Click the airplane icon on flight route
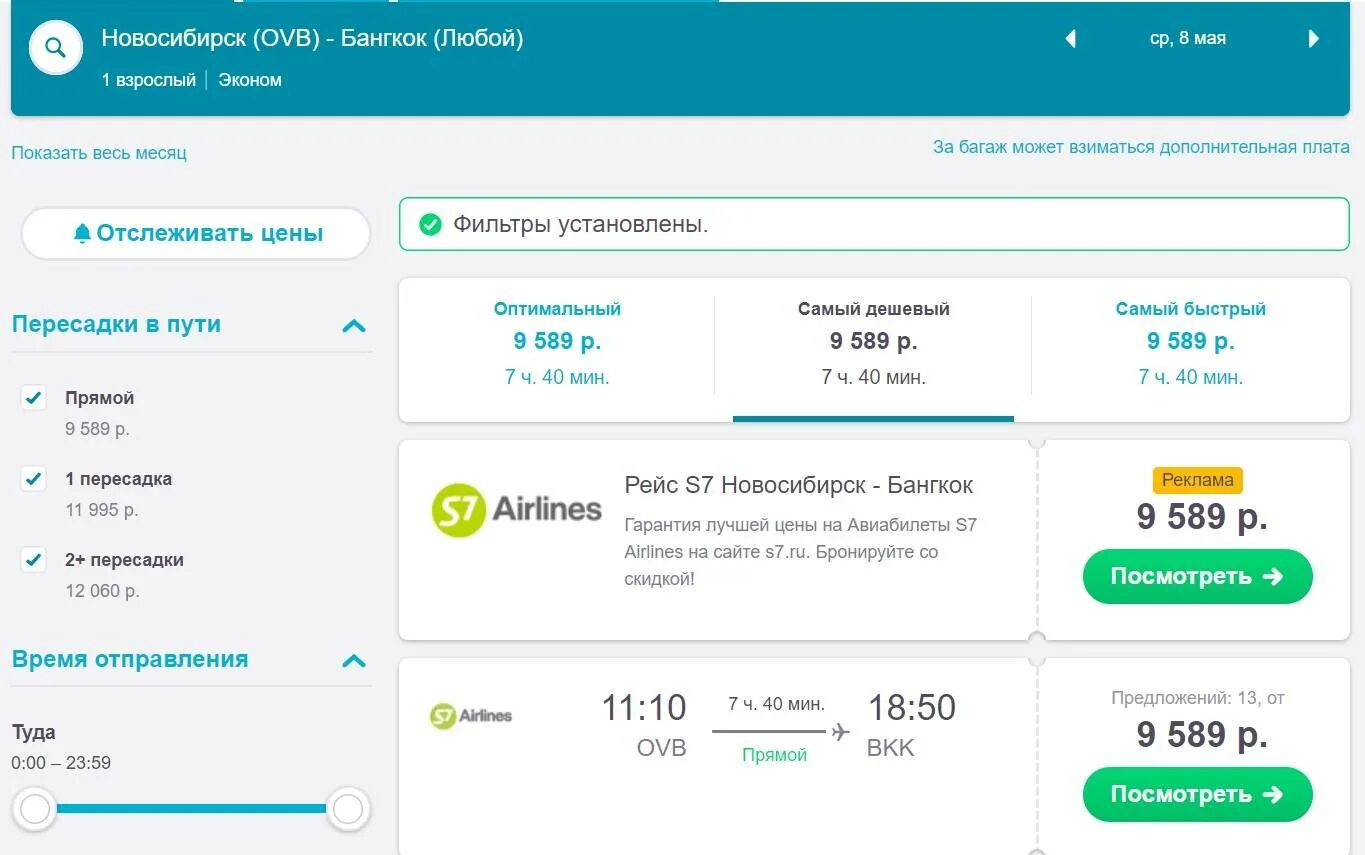This screenshot has width=1365, height=855. (x=840, y=732)
